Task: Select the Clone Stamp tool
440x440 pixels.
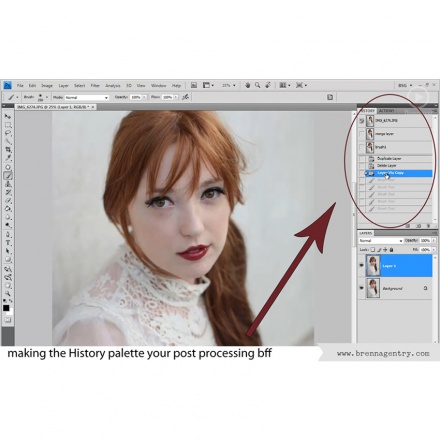Action: coord(8,184)
